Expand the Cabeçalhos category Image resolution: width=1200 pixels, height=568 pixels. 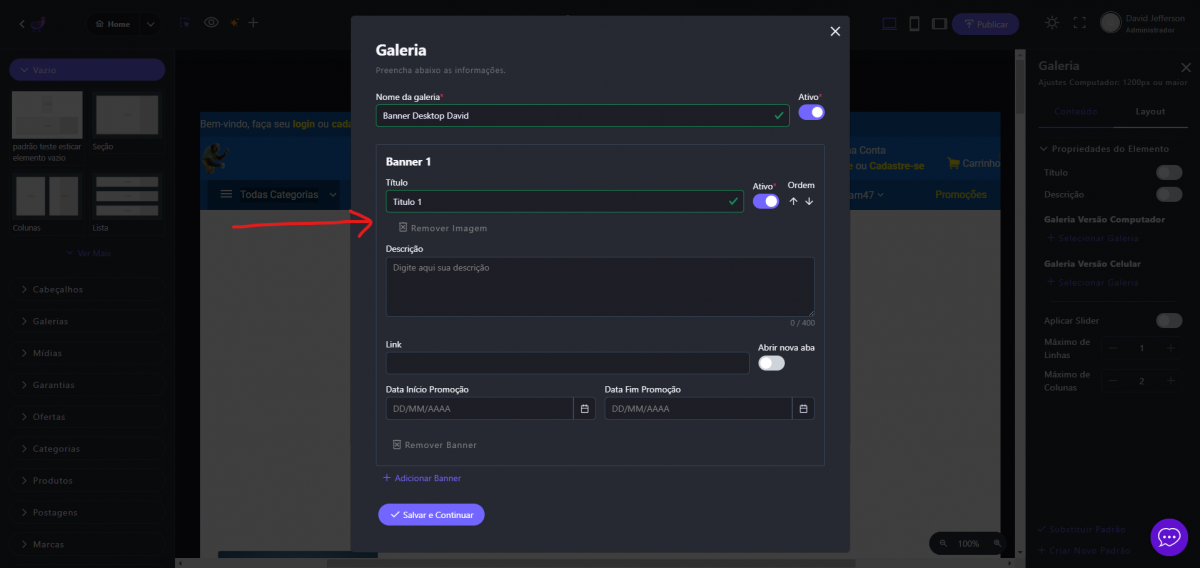click(57, 289)
